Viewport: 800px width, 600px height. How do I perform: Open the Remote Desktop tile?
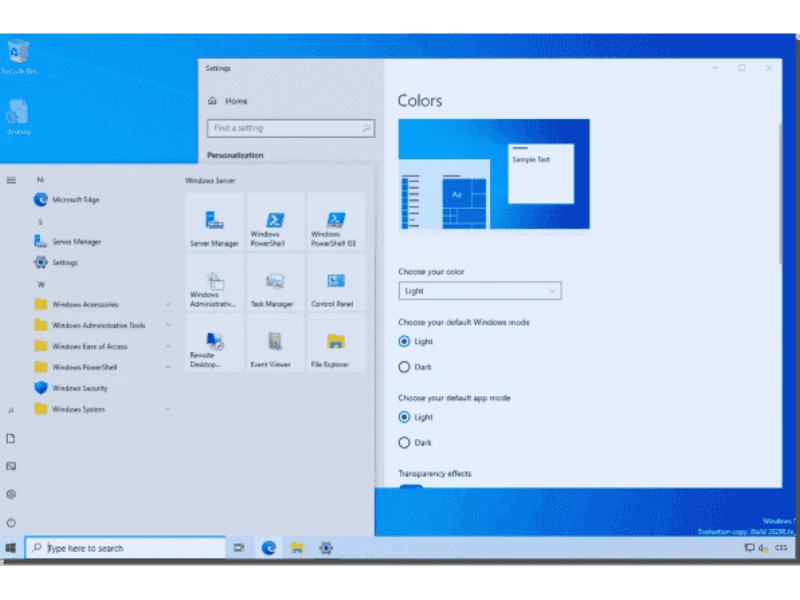tap(214, 343)
